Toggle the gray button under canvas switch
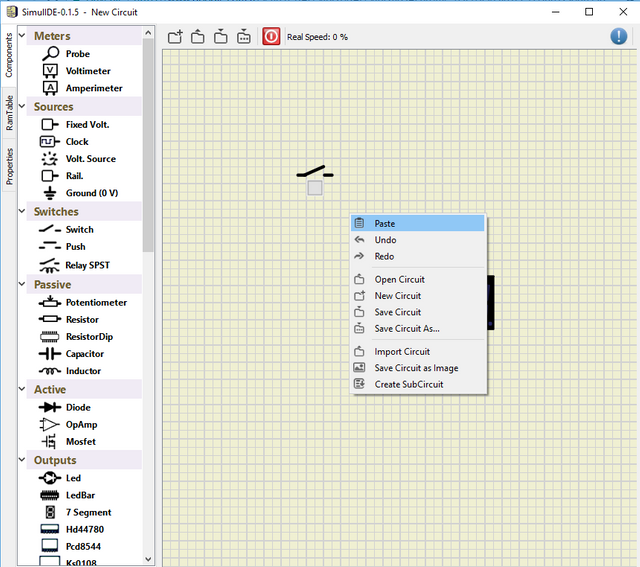The width and height of the screenshot is (640, 567). pyautogui.click(x=315, y=188)
